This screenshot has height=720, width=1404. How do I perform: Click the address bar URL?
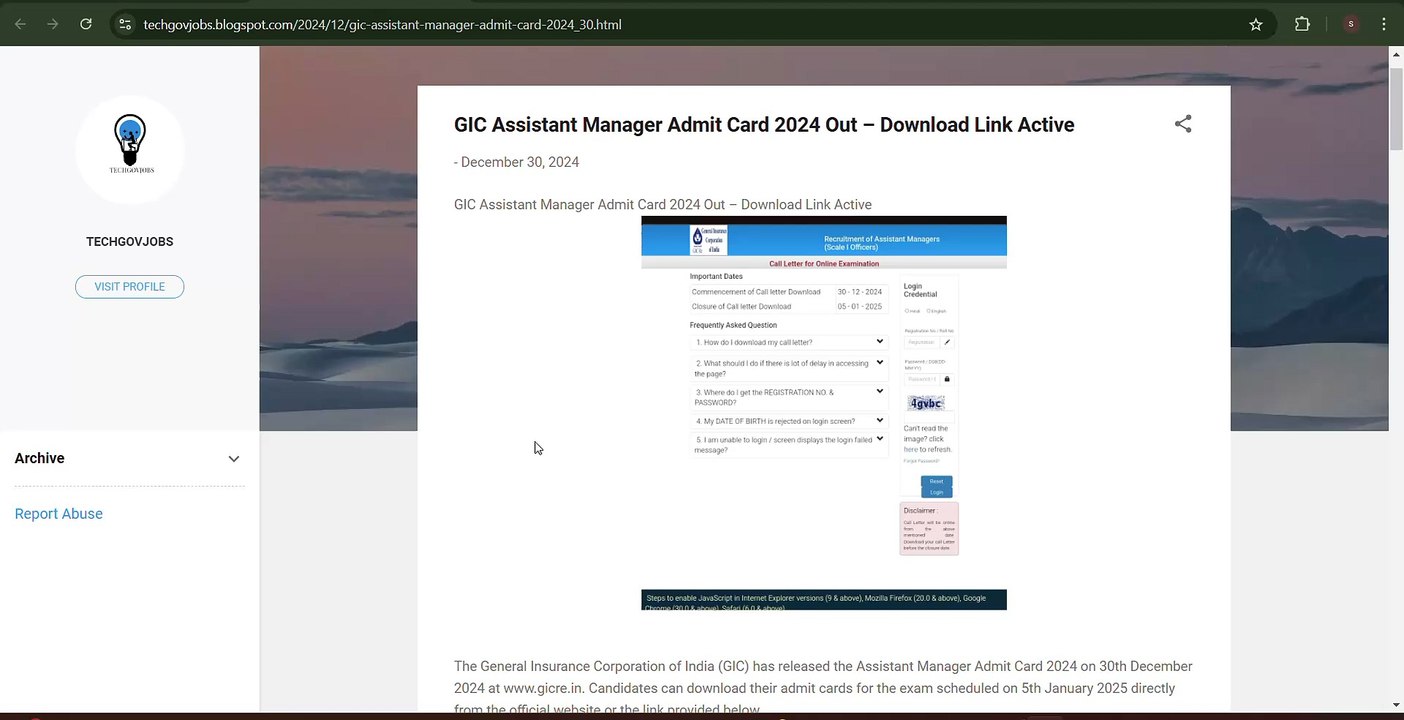[x=382, y=24]
